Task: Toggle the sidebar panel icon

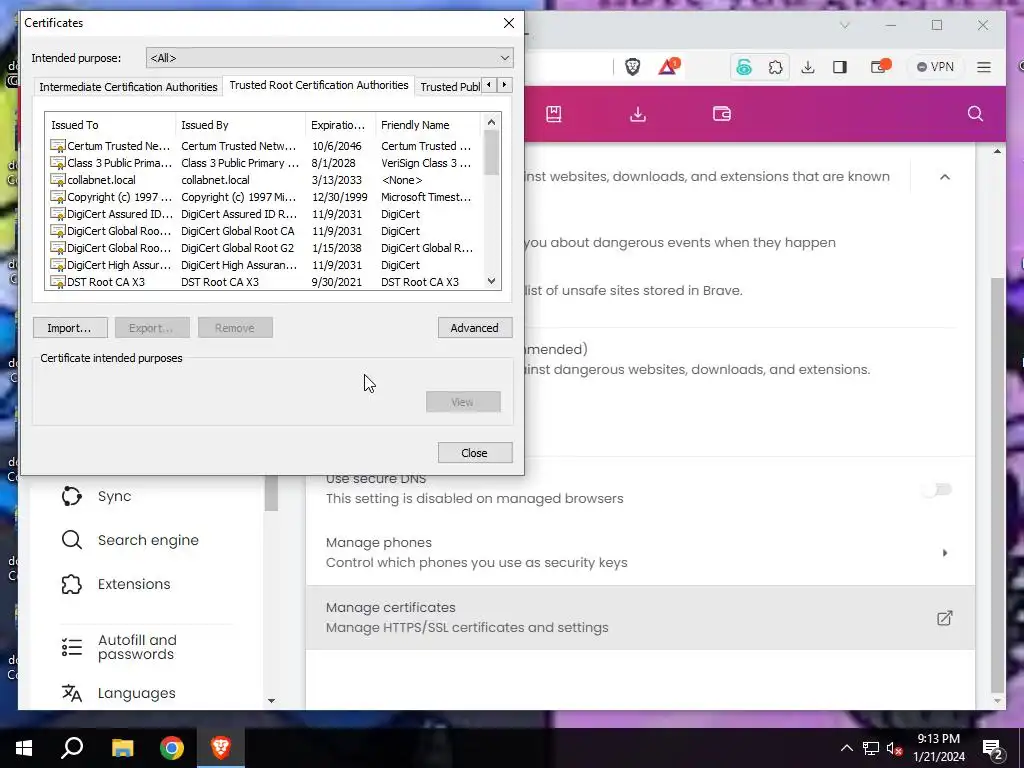Action: coord(840,67)
